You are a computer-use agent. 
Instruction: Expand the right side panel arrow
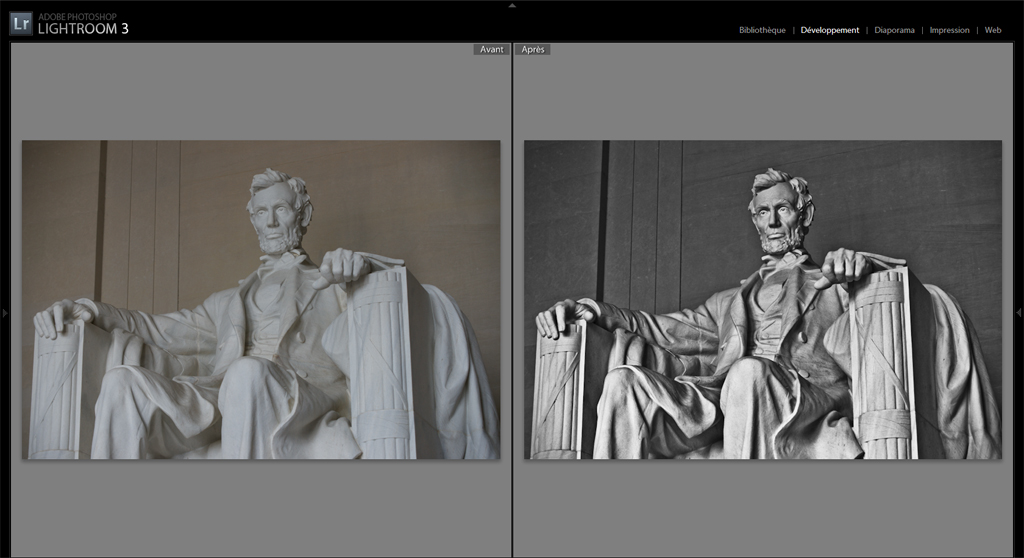tap(1019, 313)
